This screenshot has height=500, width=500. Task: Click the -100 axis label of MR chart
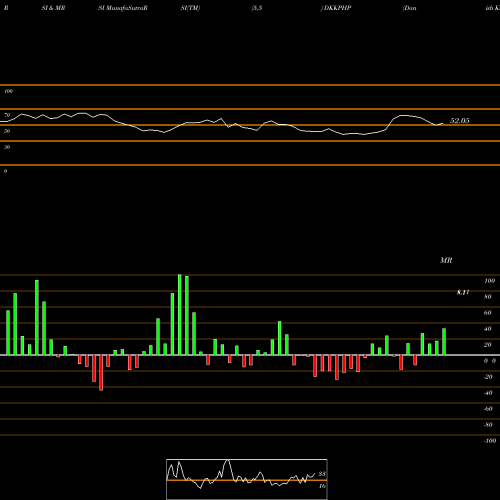tap(490, 441)
